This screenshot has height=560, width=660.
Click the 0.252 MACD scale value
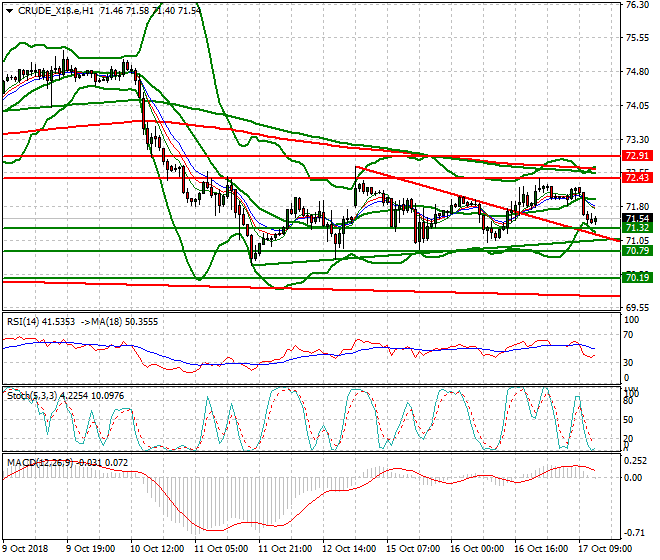pos(635,461)
